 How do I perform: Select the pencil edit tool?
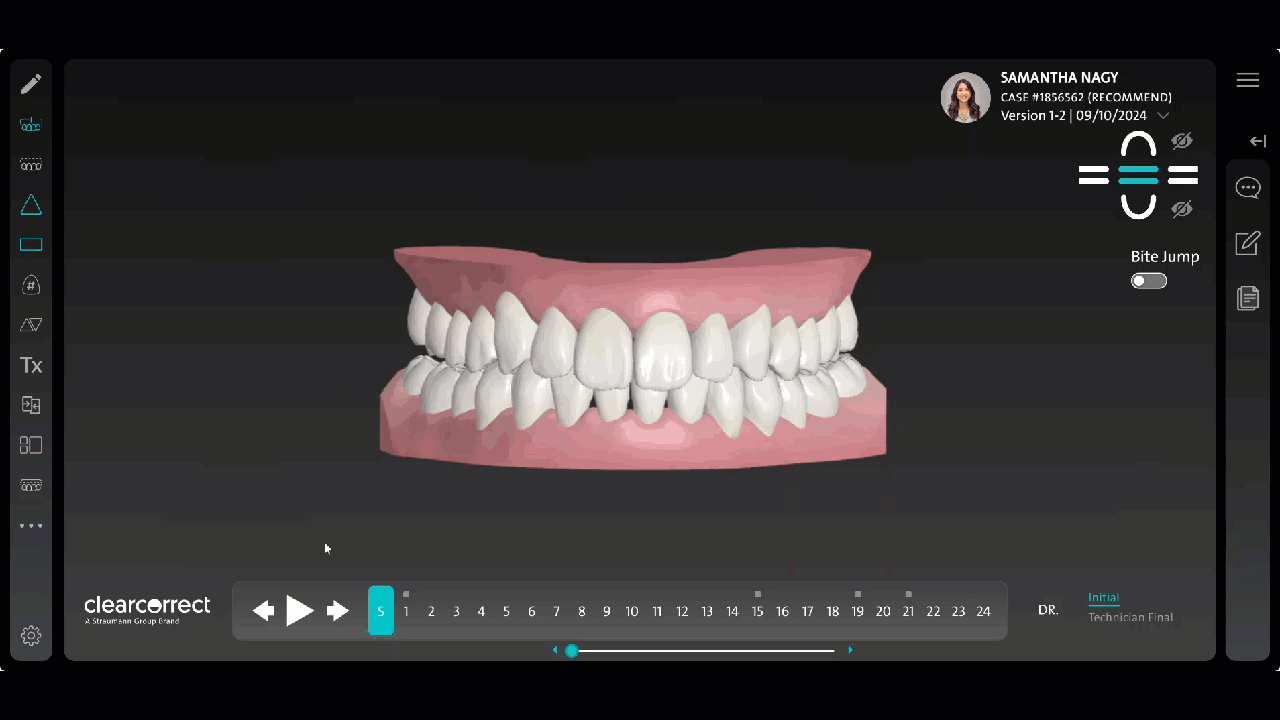(x=31, y=84)
